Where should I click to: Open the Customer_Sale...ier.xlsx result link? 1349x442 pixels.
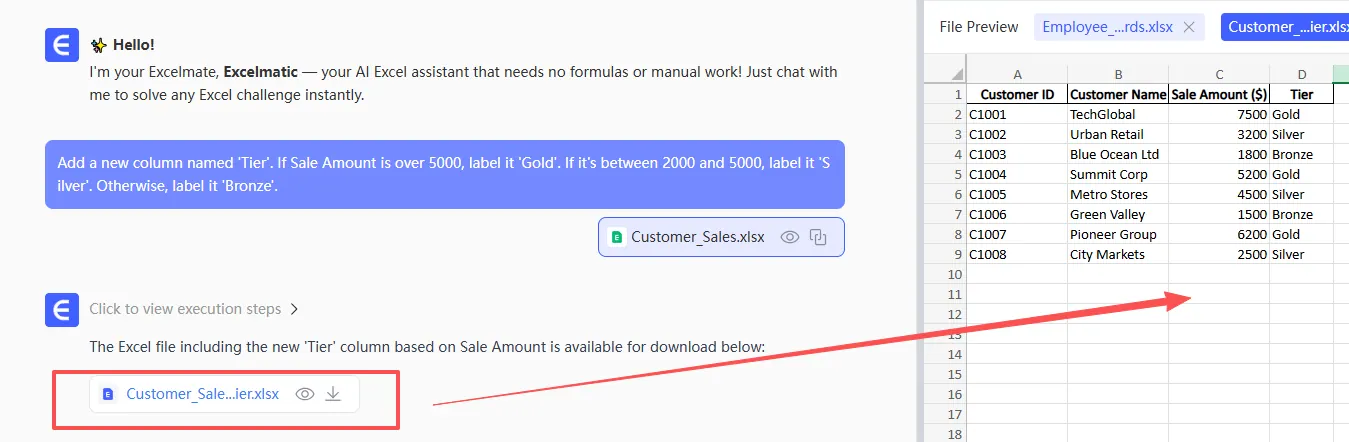pos(203,394)
